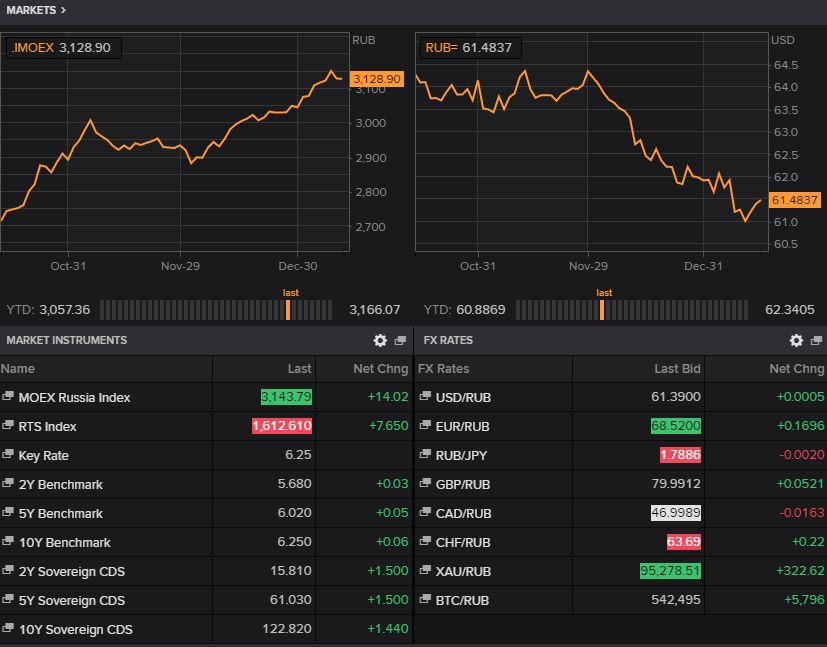The image size is (827, 647).
Task: Click the .IMOEX YTD range last marker
Action: (288, 310)
